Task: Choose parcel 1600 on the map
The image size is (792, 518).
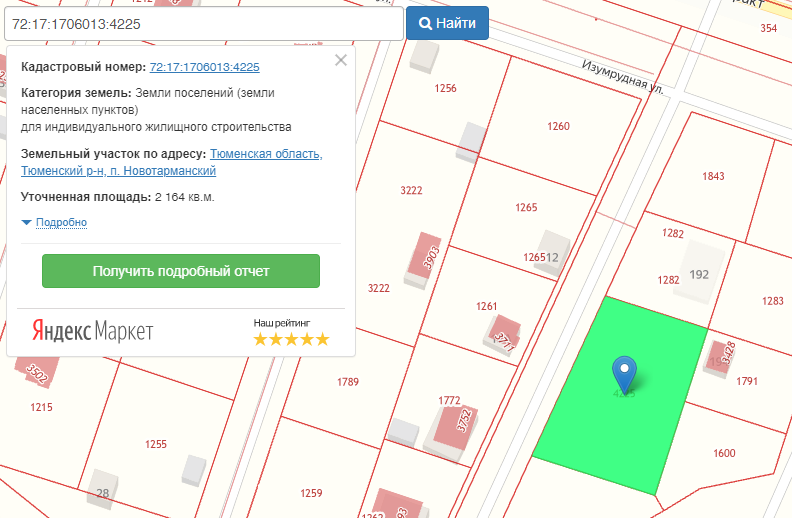Action: click(x=724, y=453)
